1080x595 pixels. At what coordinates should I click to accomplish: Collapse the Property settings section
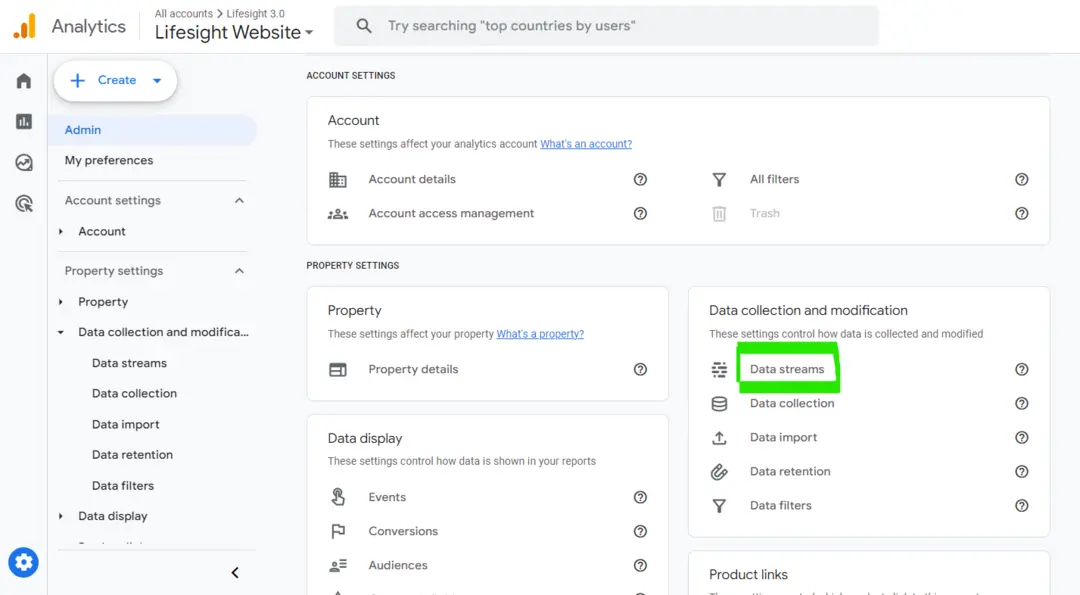(x=239, y=271)
